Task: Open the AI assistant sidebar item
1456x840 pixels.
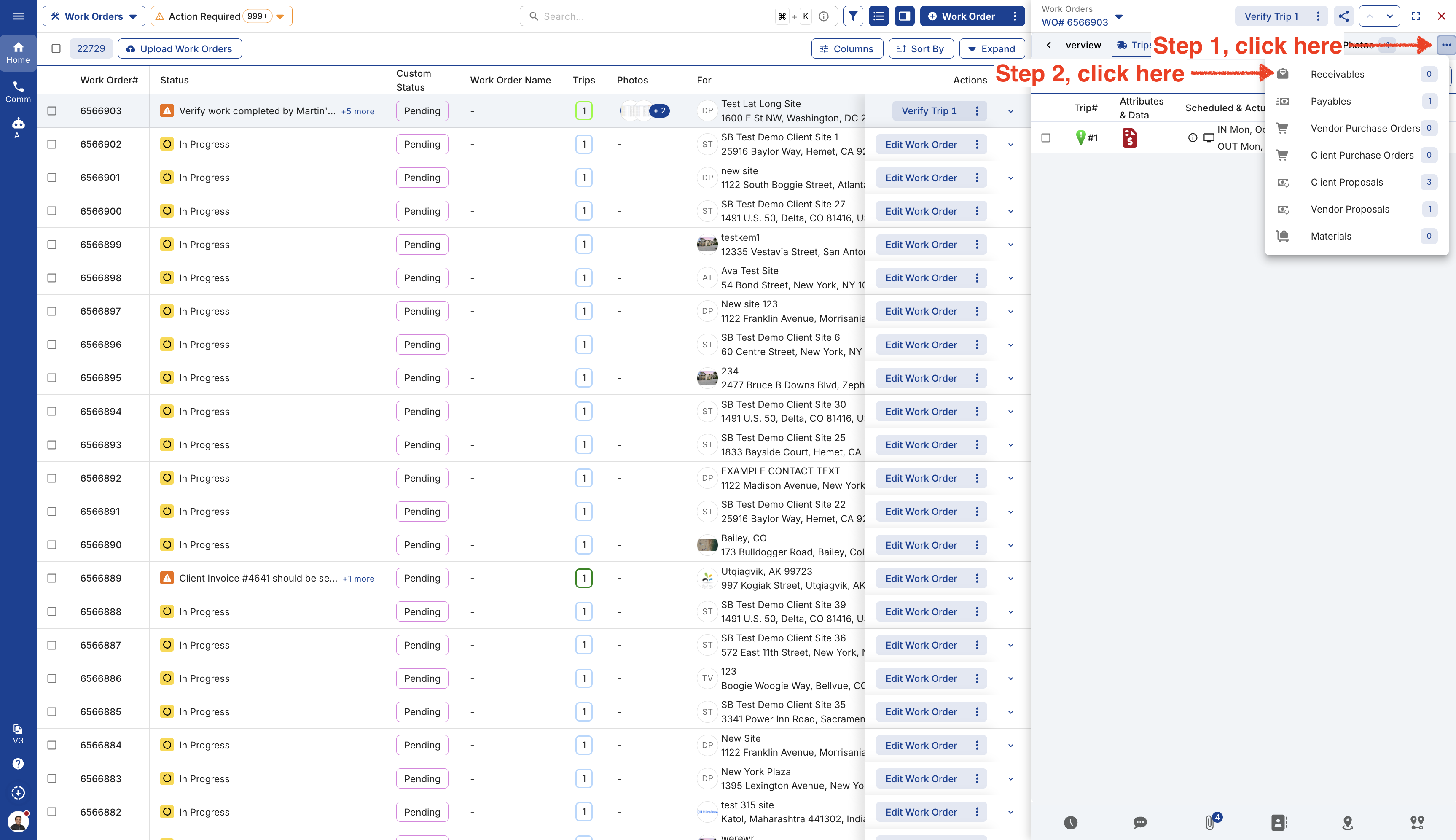Action: point(19,128)
